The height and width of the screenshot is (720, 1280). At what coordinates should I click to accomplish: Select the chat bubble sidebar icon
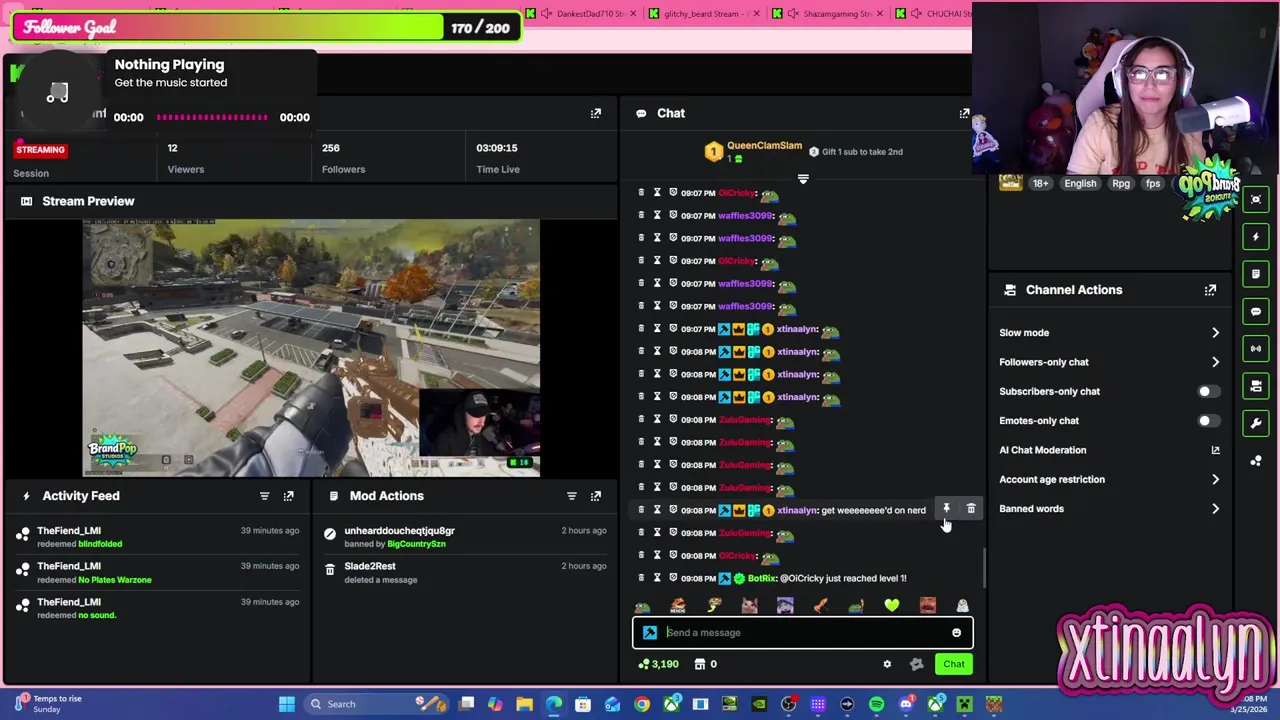[1256, 311]
